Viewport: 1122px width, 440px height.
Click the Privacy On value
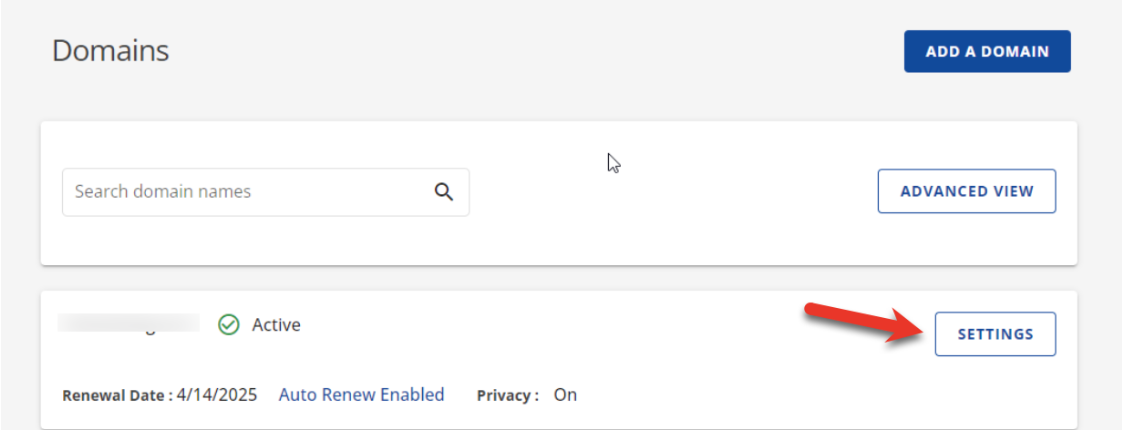565,395
